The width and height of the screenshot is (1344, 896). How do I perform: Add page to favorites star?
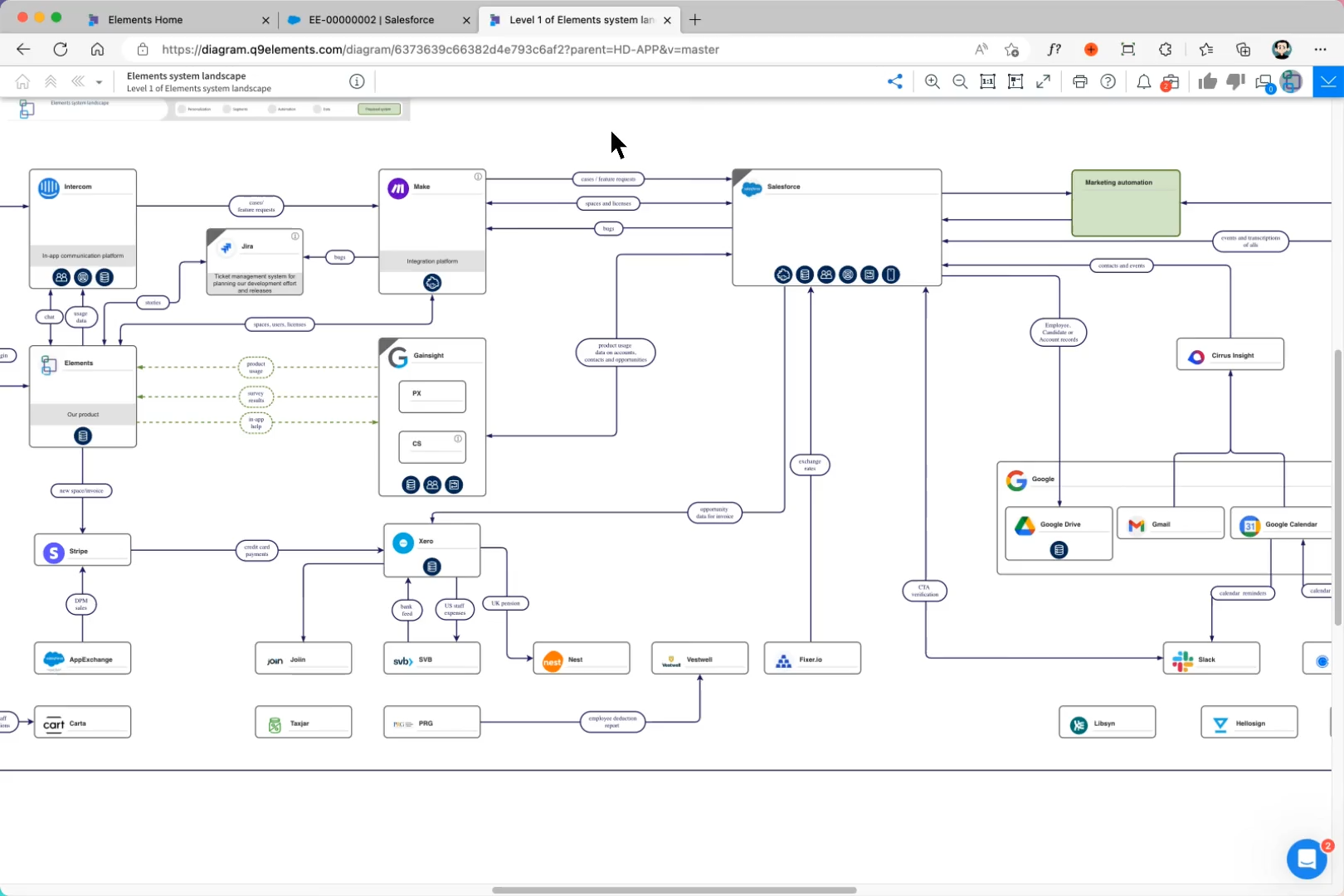click(x=1011, y=49)
